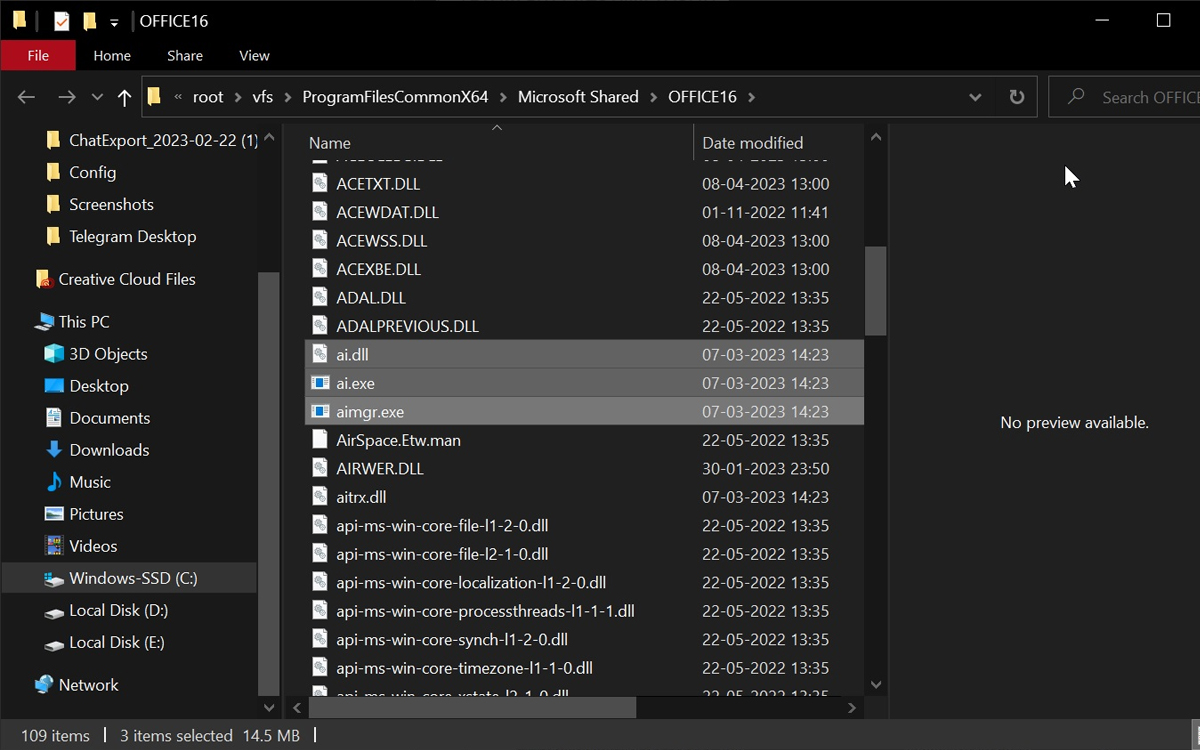Viewport: 1200px width, 750px height.
Task: Open the recent locations dropdown arrow
Action: (97, 97)
